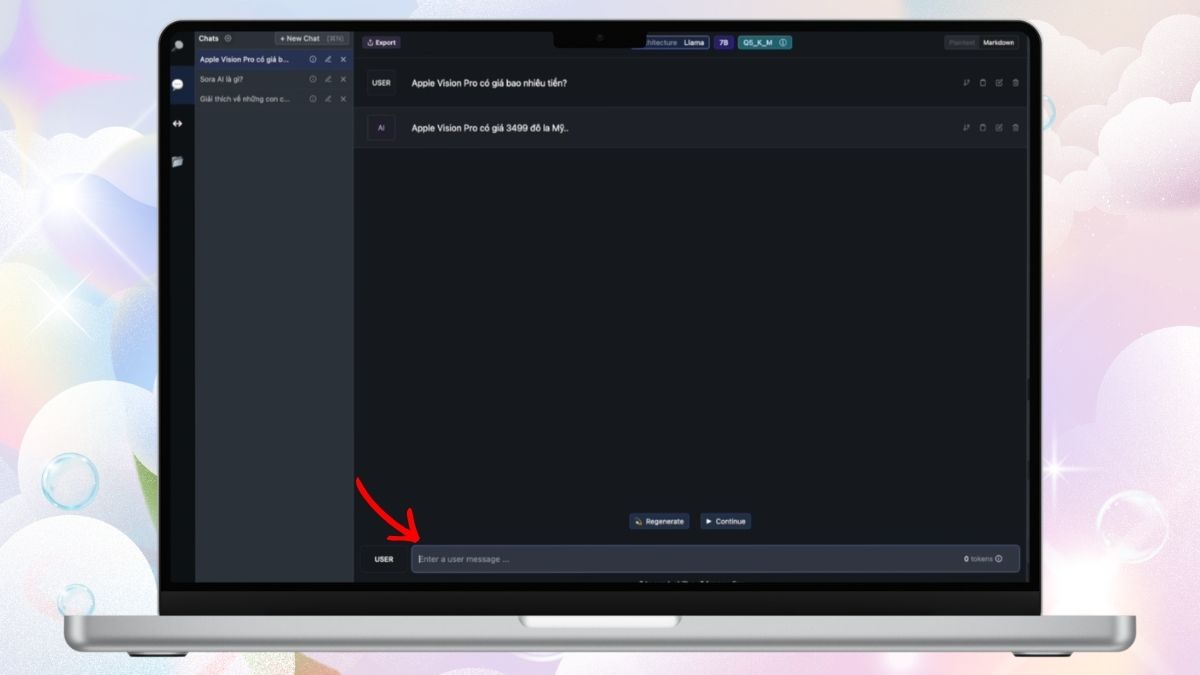
Task: Export the current conversation
Action: pos(381,43)
